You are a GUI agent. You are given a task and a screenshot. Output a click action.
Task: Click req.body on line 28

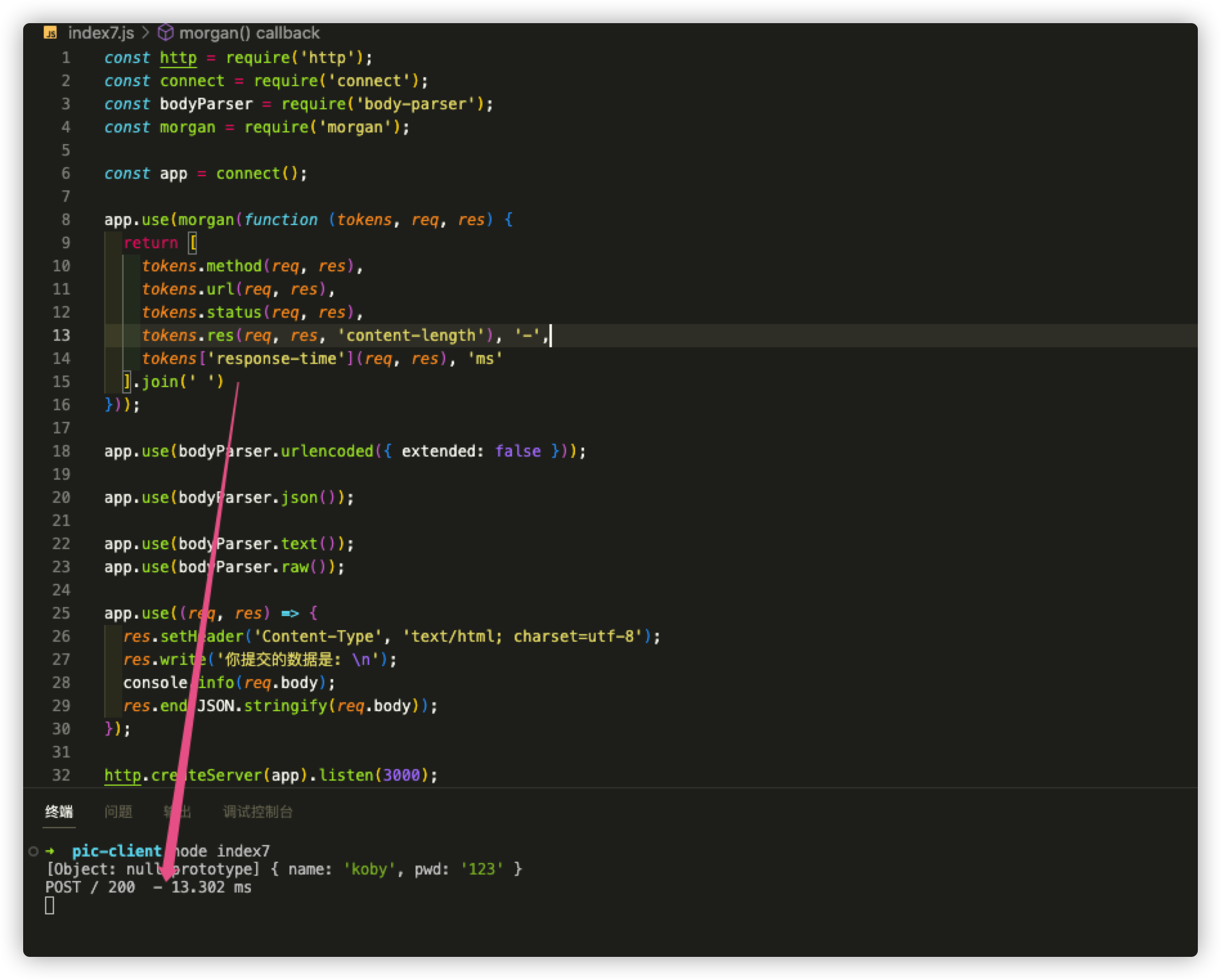tap(280, 683)
